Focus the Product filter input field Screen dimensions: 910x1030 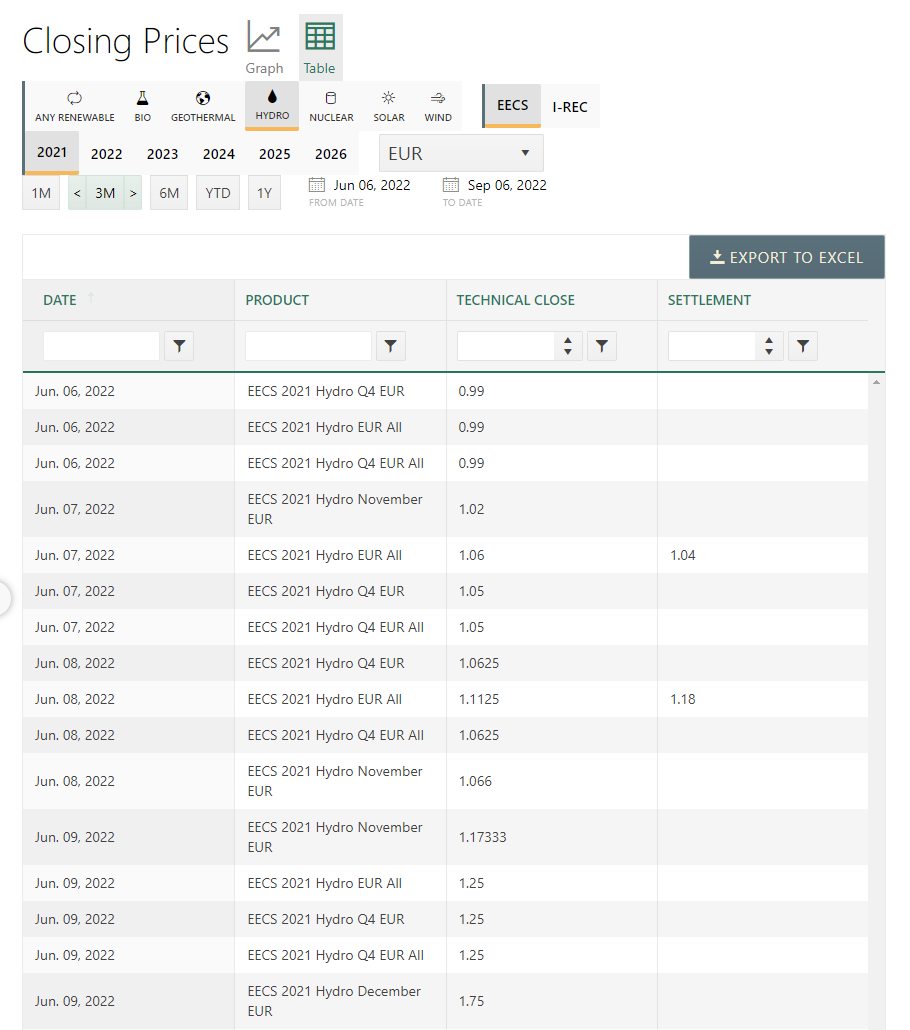point(308,346)
